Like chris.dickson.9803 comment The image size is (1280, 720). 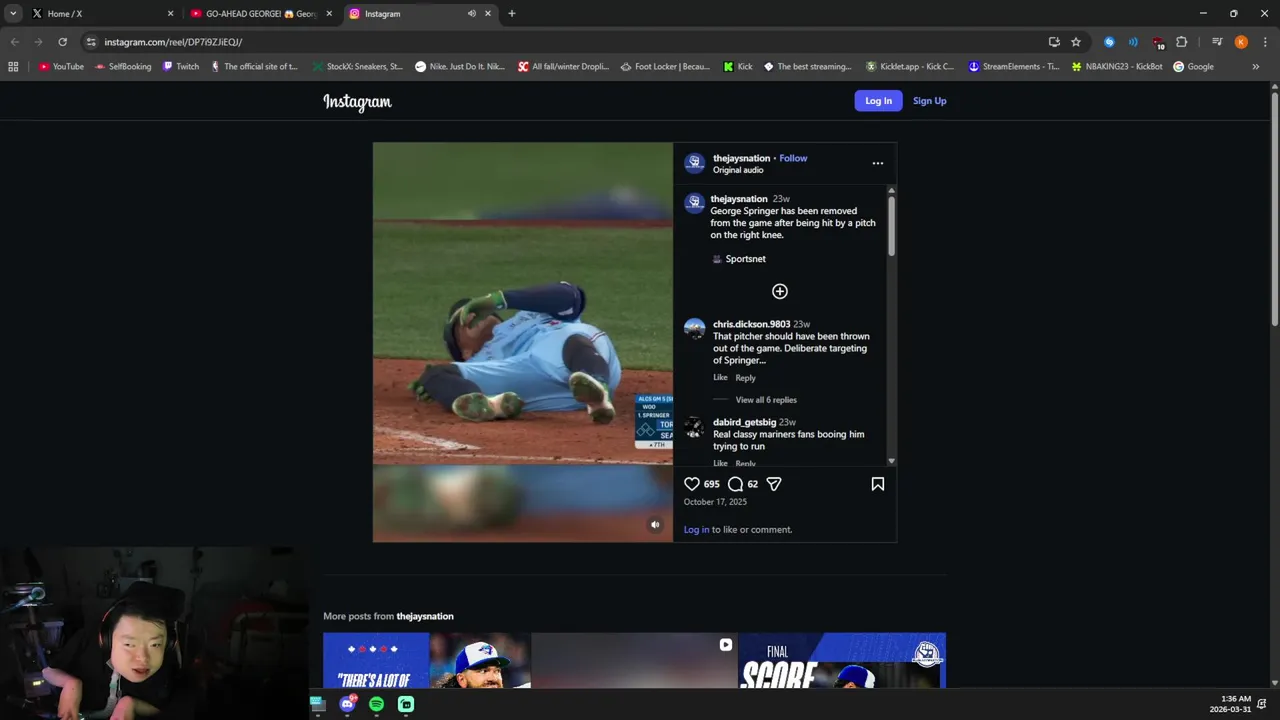[x=720, y=378]
